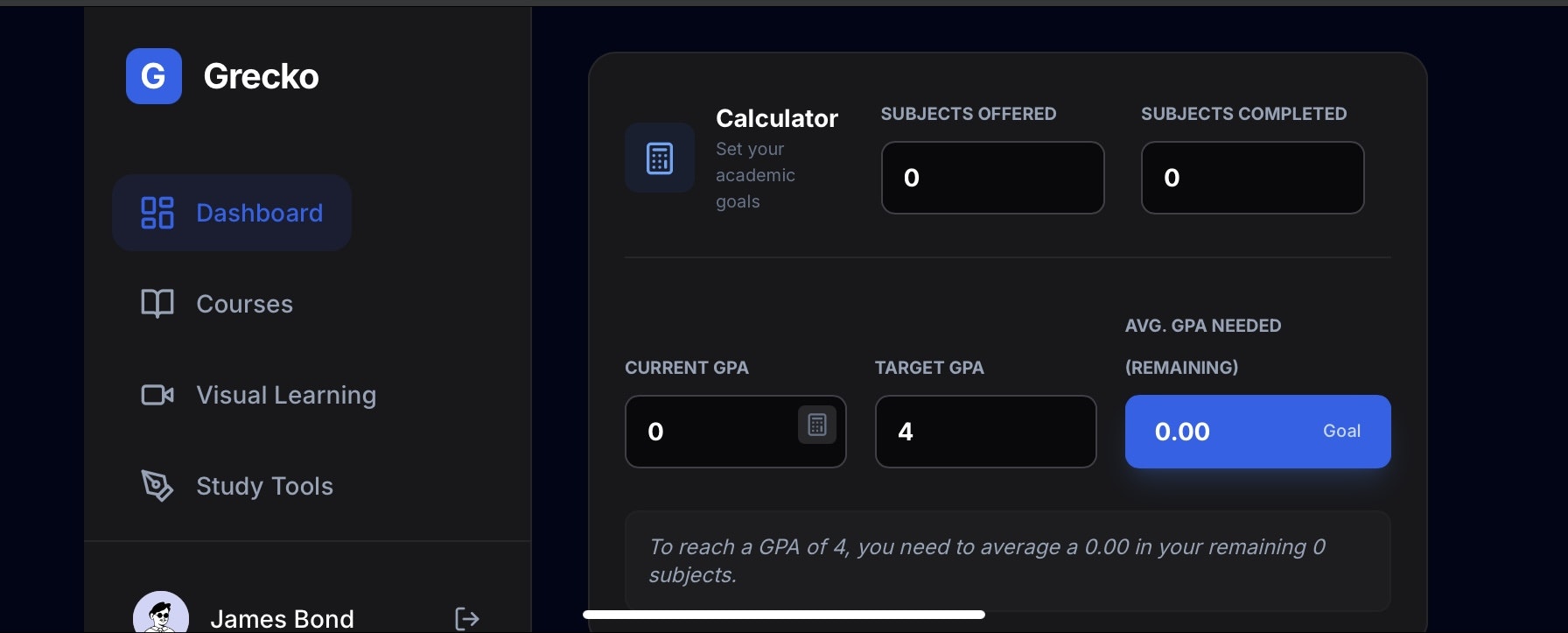Click the Courses book icon

pyautogui.click(x=157, y=304)
